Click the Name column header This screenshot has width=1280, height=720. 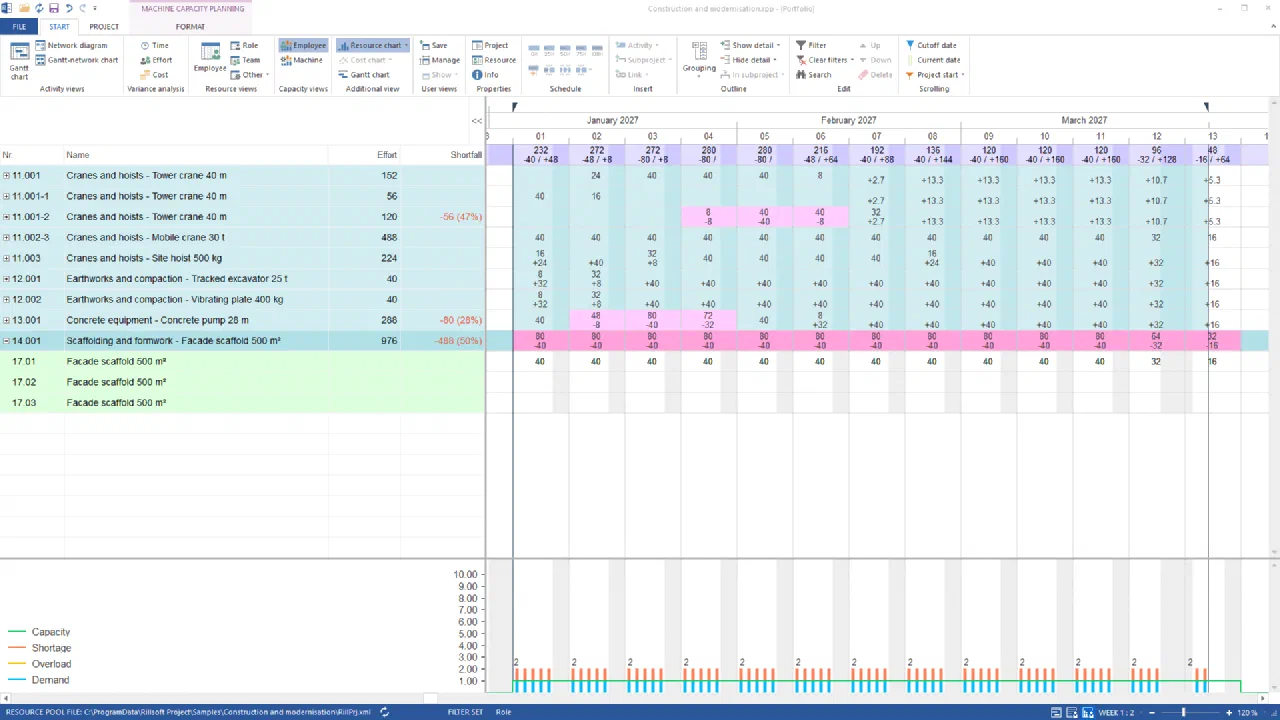(x=78, y=155)
